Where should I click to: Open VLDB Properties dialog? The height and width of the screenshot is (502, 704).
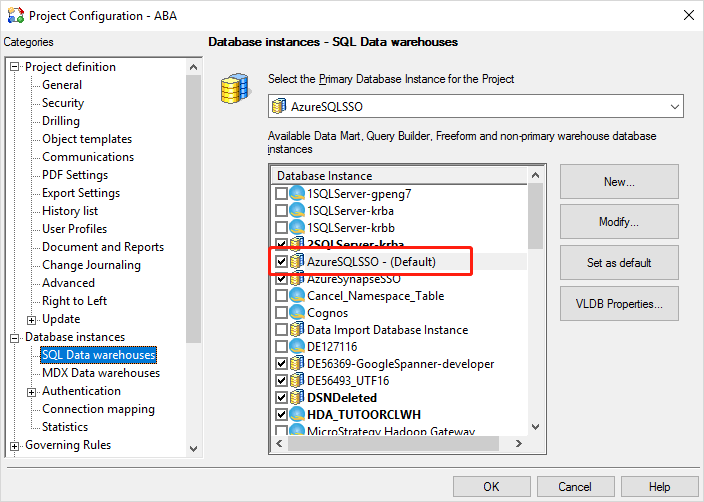pyautogui.click(x=619, y=303)
